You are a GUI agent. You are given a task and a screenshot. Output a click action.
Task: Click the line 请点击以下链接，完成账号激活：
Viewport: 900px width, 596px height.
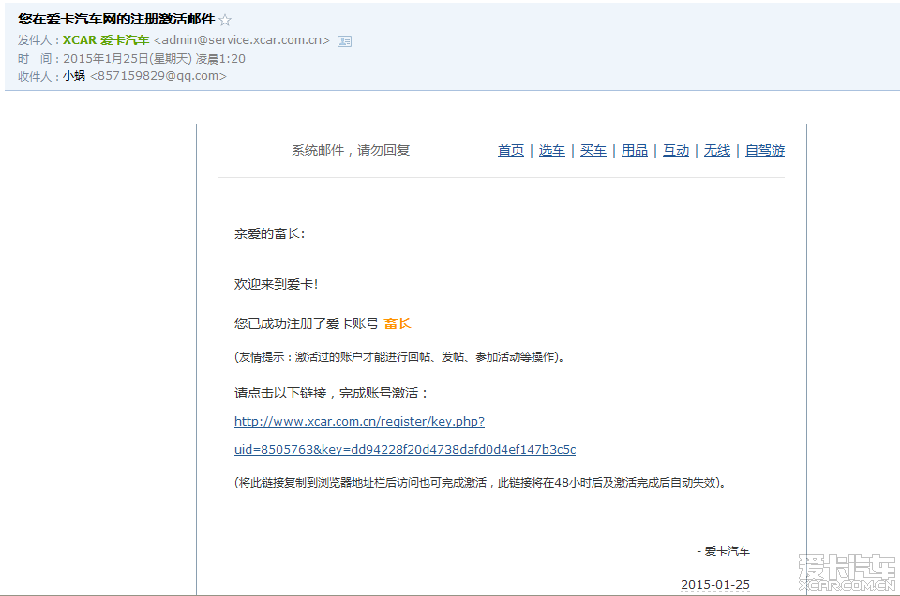click(331, 393)
